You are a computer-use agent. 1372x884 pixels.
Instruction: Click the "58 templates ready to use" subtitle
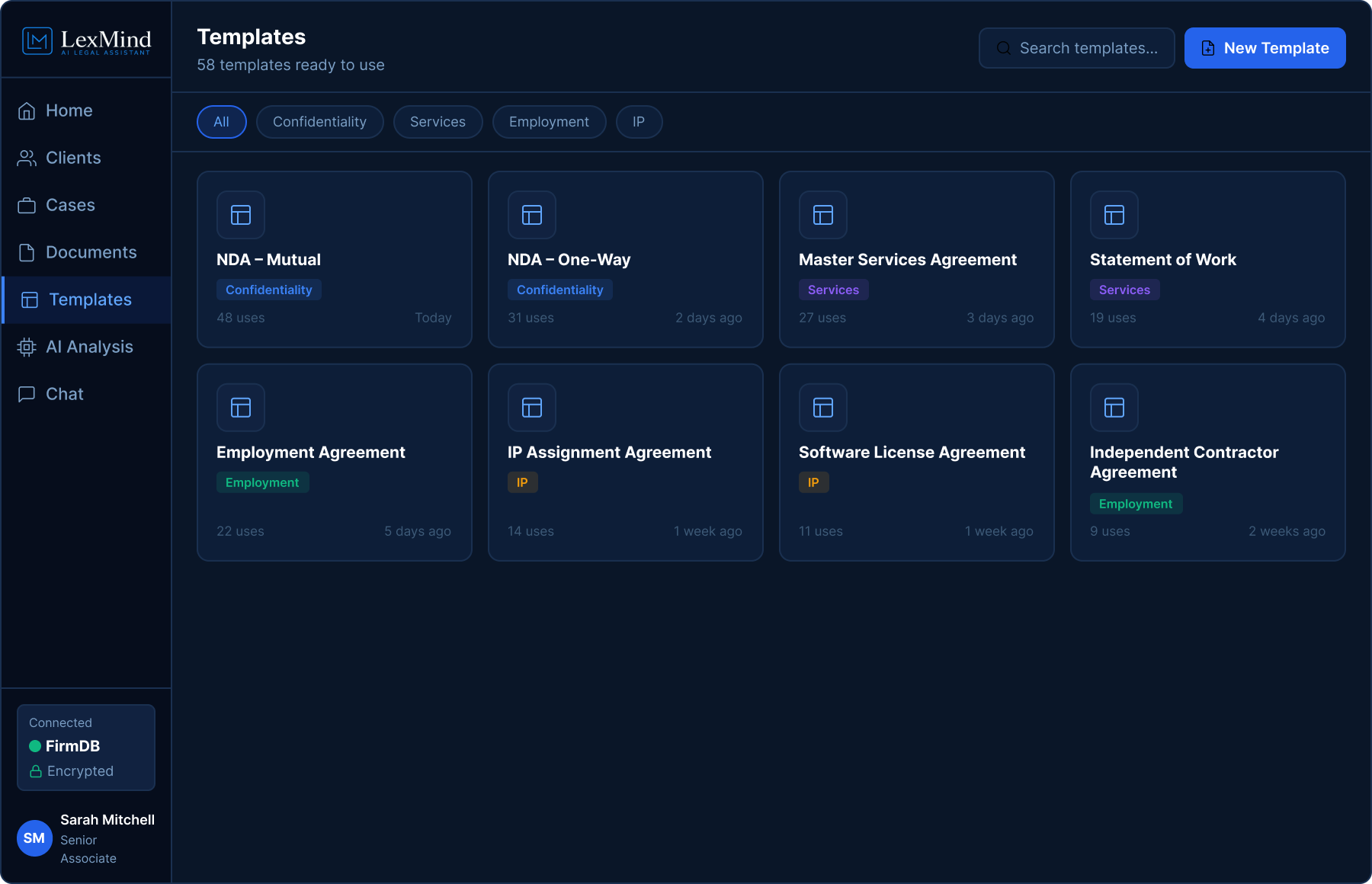(x=290, y=66)
